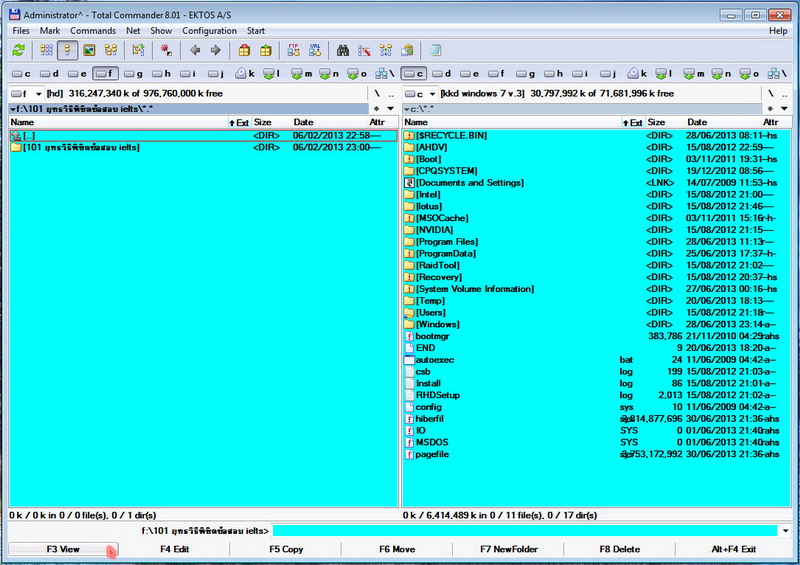Click the F5 Copy button

[286, 549]
